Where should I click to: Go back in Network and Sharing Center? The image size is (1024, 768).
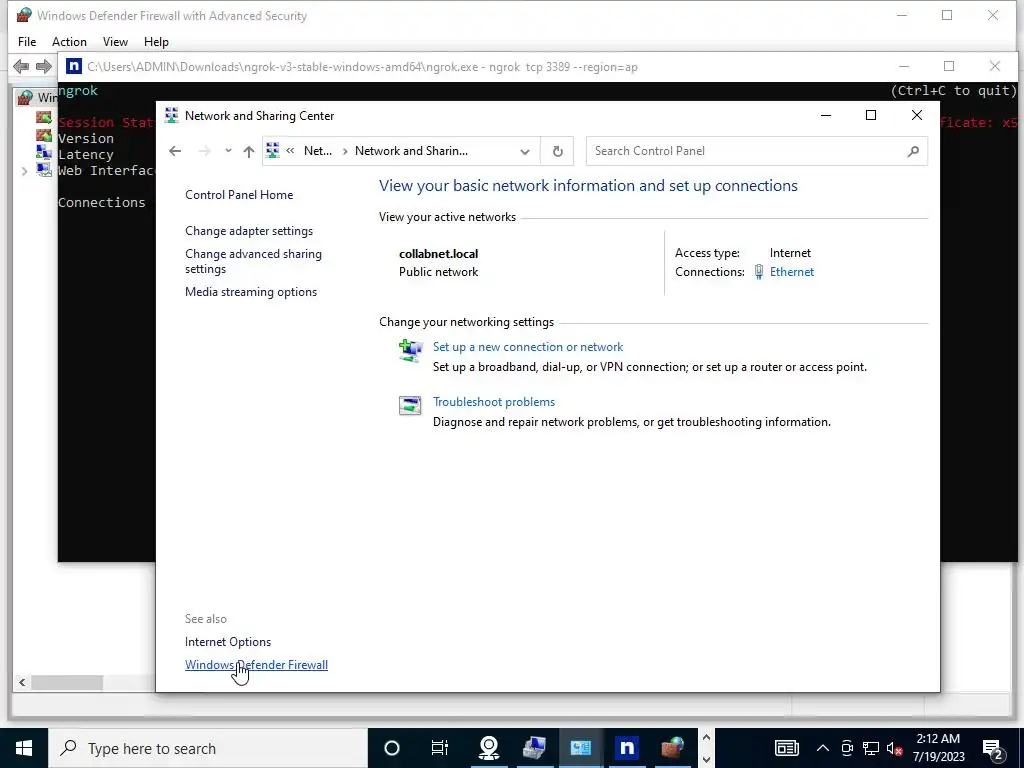[174, 152]
